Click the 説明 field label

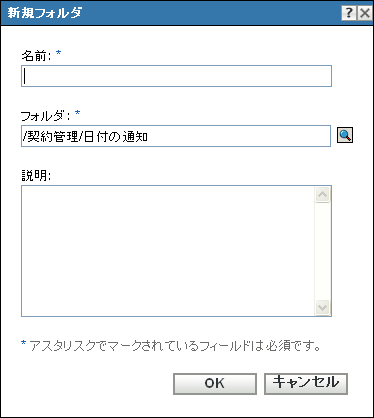pos(36,175)
